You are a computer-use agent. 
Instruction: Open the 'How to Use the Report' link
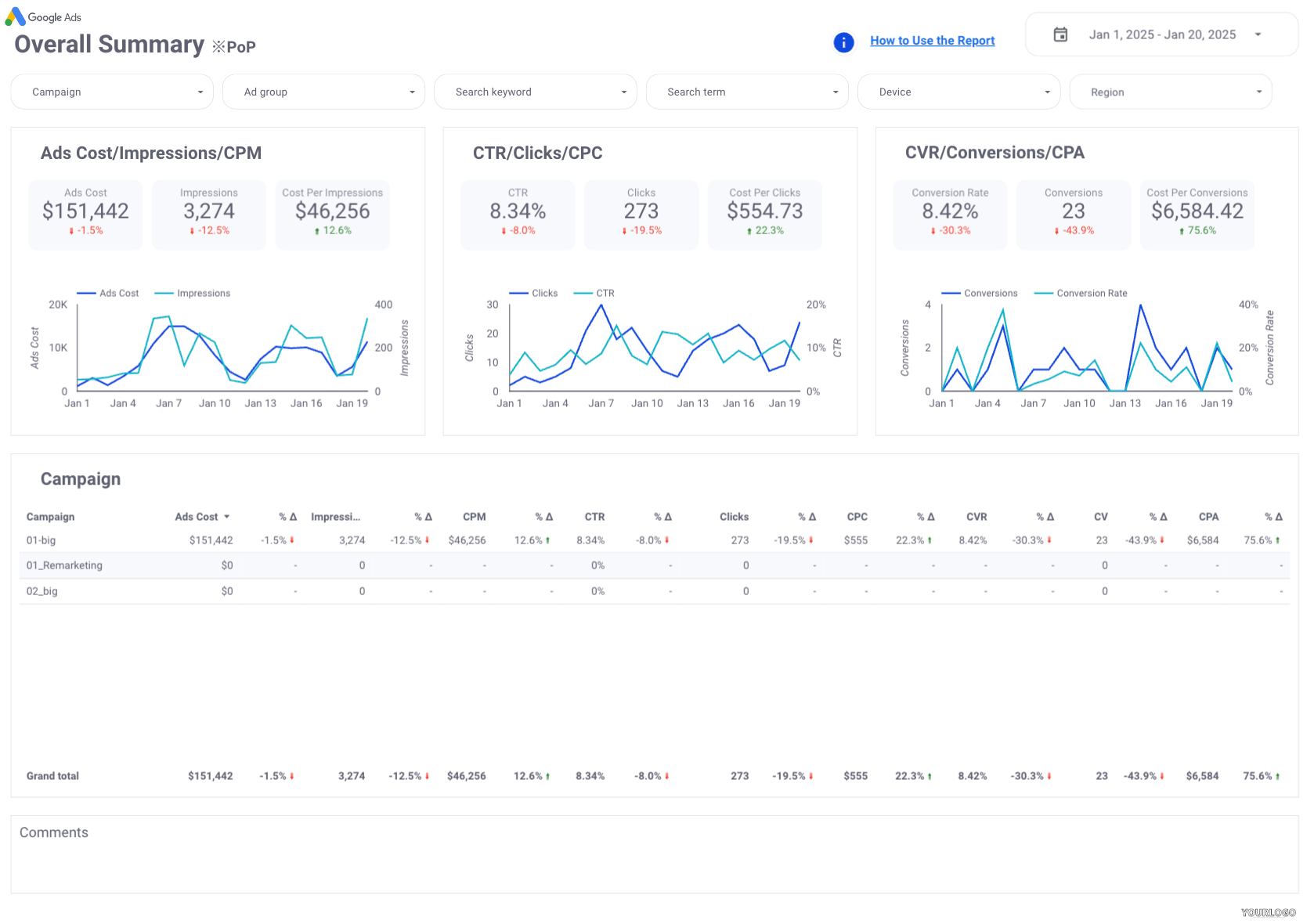point(932,41)
